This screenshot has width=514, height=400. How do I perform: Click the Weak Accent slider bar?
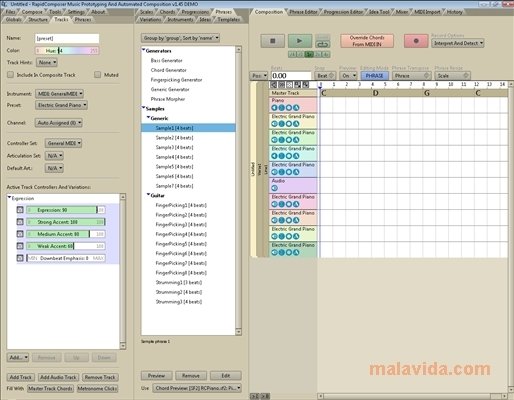(x=66, y=246)
